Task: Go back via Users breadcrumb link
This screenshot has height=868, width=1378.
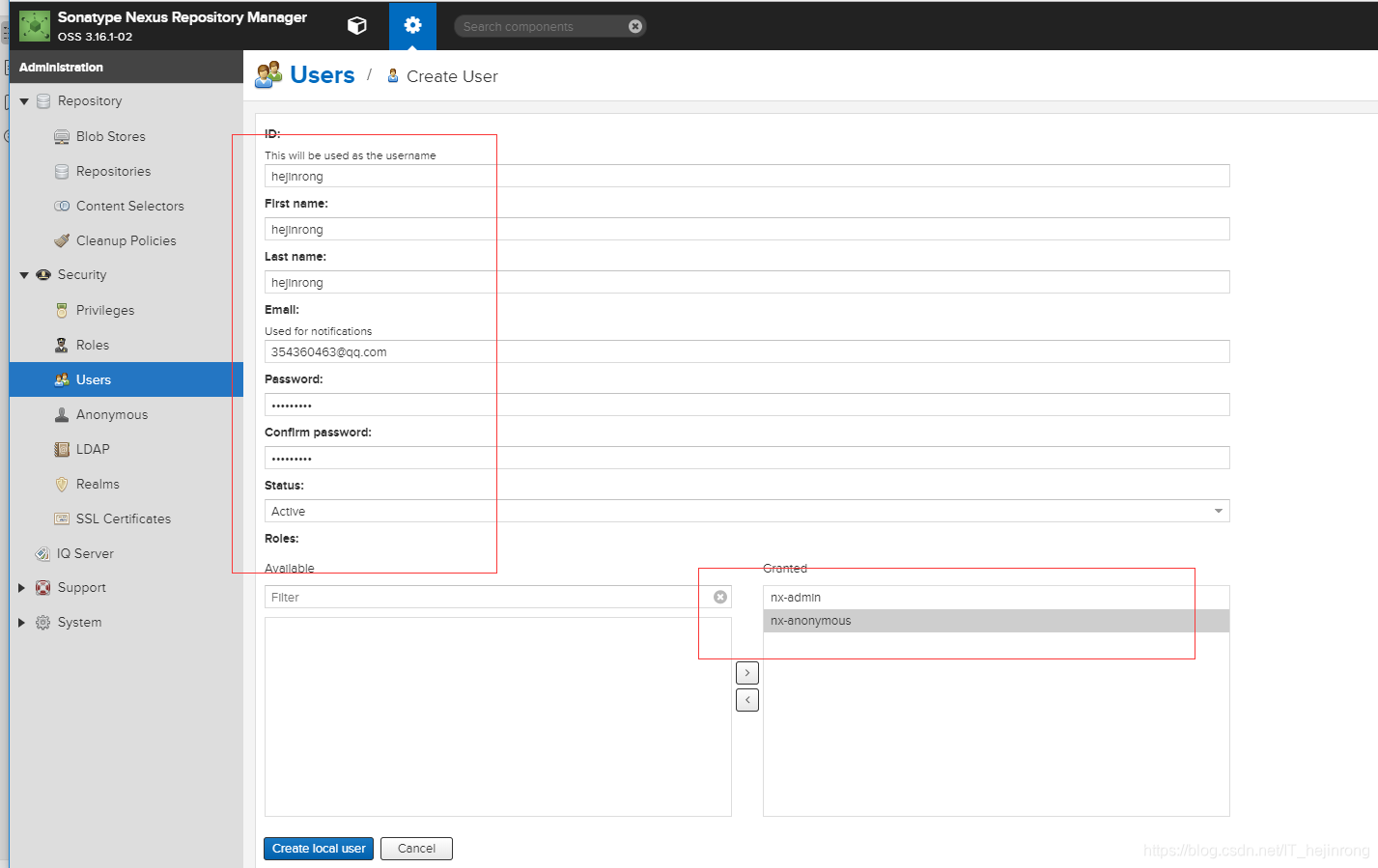Action: (x=323, y=75)
